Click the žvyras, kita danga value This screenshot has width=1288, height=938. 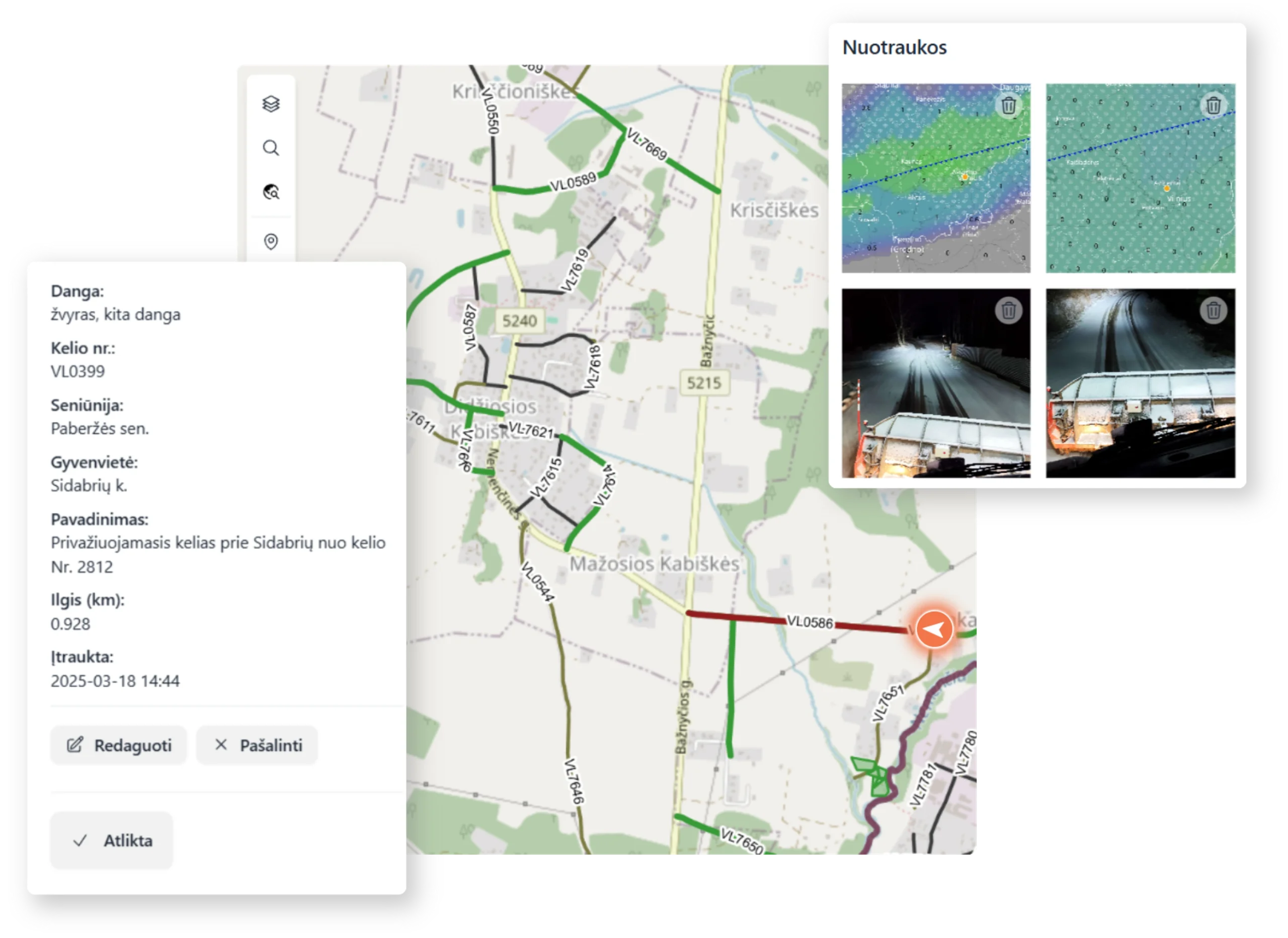click(116, 314)
